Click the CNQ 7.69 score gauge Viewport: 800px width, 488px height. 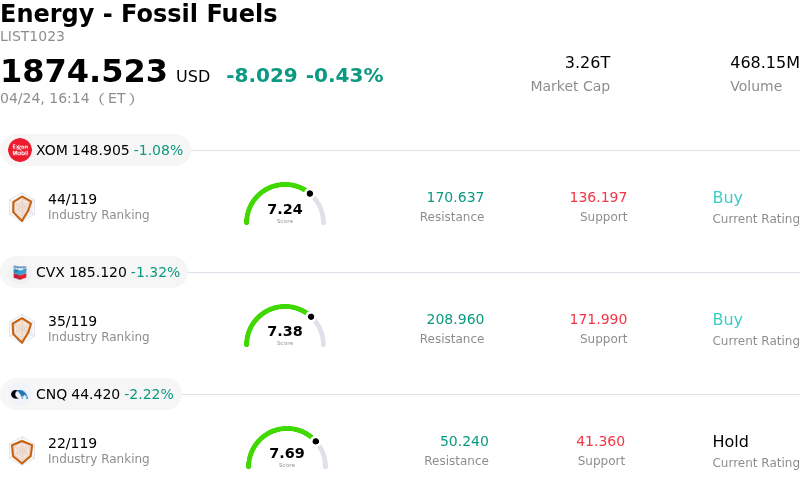coord(287,449)
